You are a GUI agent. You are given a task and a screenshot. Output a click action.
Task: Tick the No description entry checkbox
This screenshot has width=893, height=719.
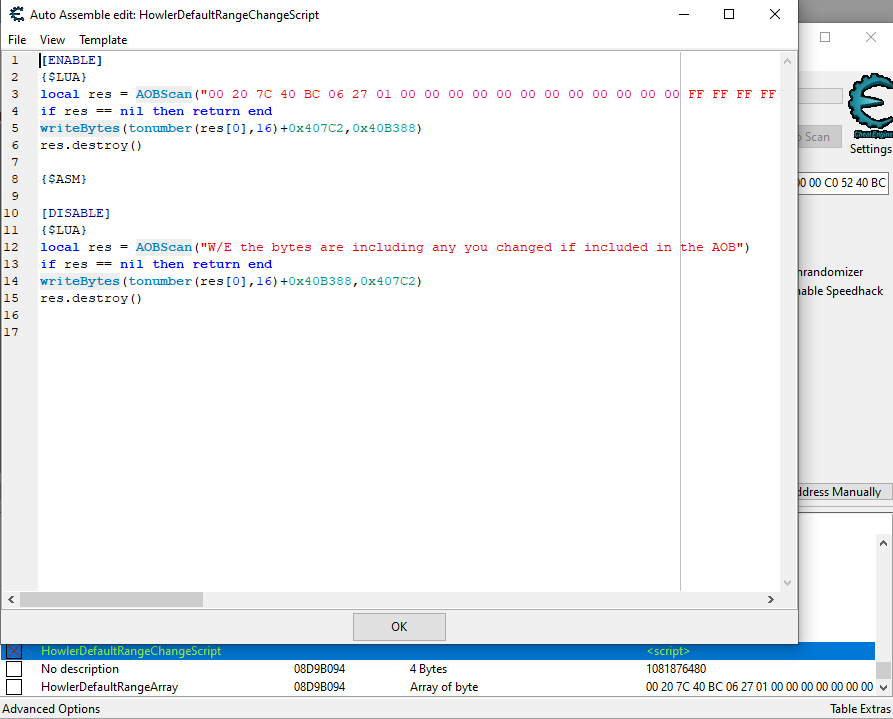click(14, 669)
